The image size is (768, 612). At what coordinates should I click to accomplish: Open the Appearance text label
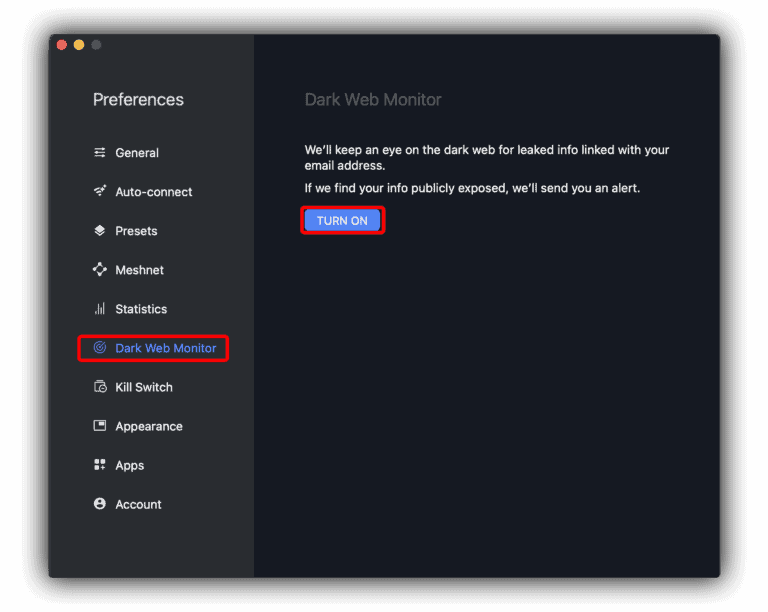[x=149, y=426]
